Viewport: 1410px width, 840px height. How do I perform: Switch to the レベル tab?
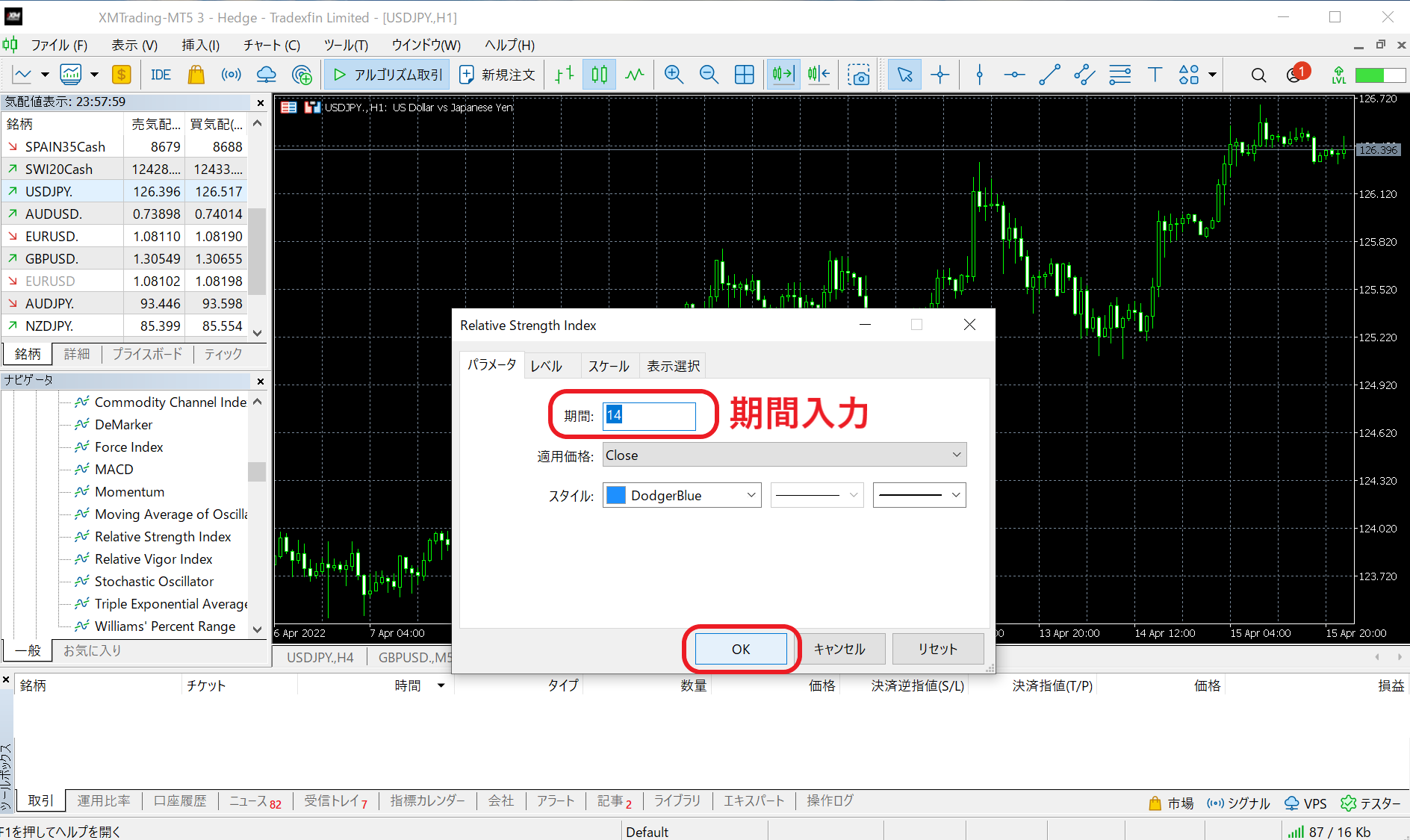546,366
